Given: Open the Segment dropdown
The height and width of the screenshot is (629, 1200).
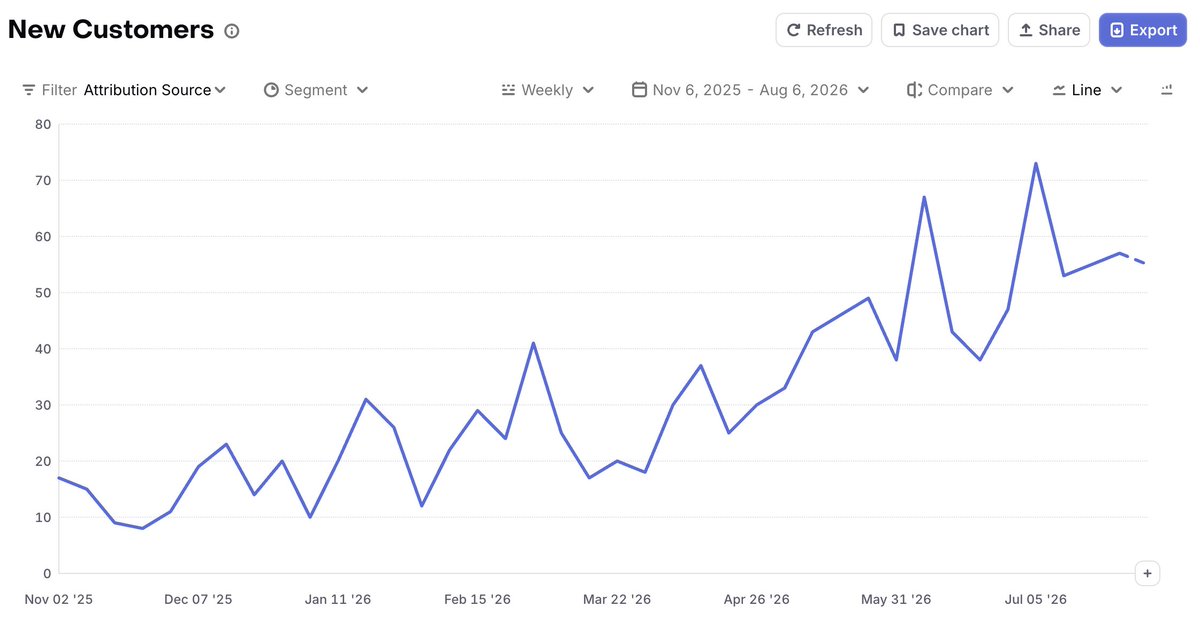Looking at the screenshot, I should point(316,90).
